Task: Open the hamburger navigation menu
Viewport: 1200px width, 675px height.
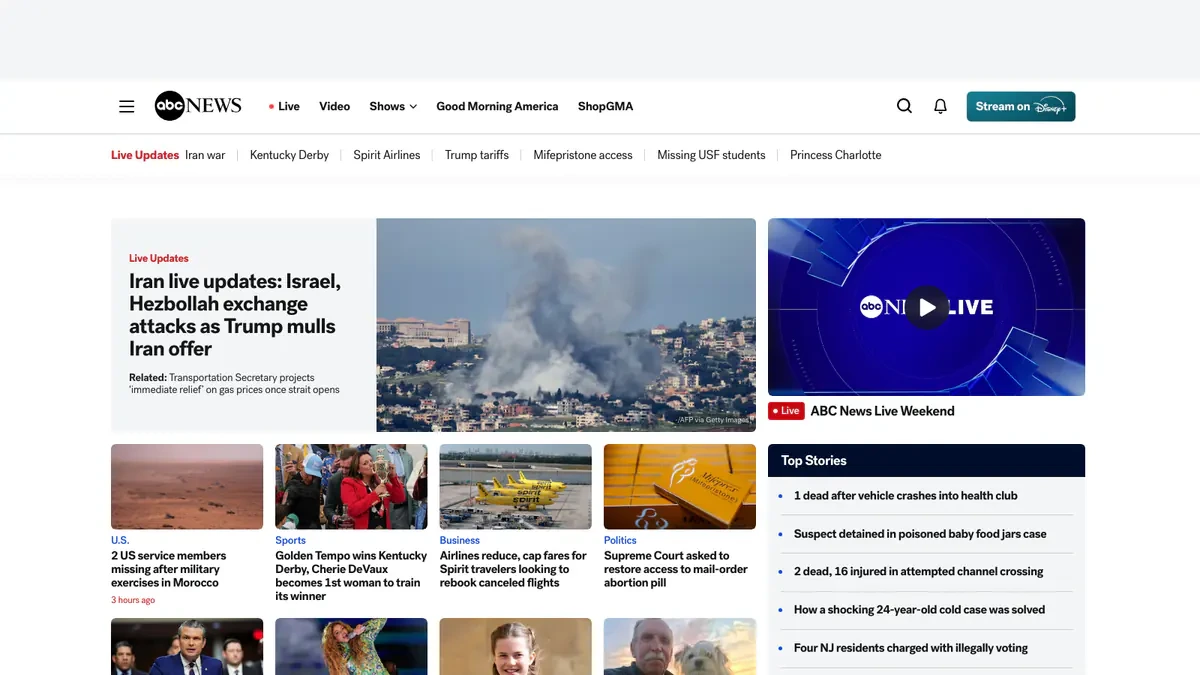Action: pos(126,106)
